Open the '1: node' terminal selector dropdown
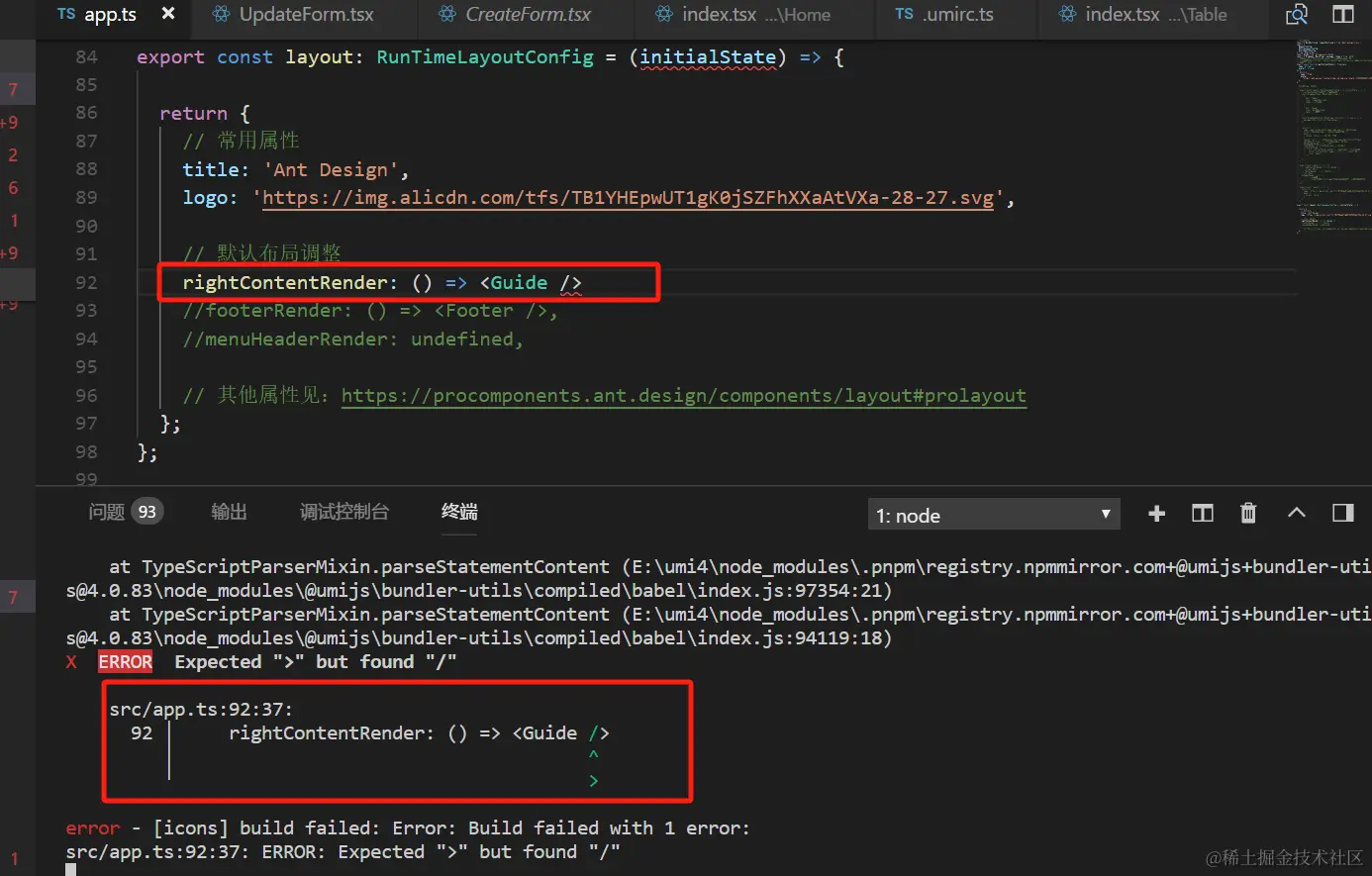The image size is (1372, 876). (994, 515)
